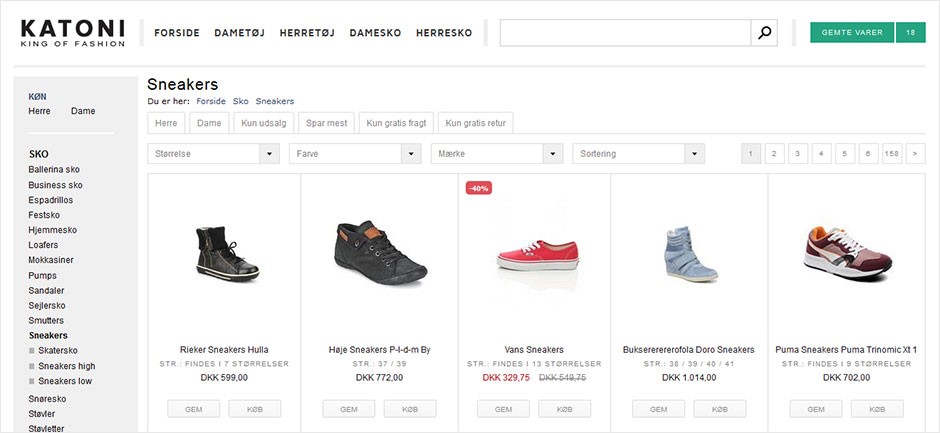Click the search magnifier icon
The height and width of the screenshot is (433, 940).
pos(765,33)
